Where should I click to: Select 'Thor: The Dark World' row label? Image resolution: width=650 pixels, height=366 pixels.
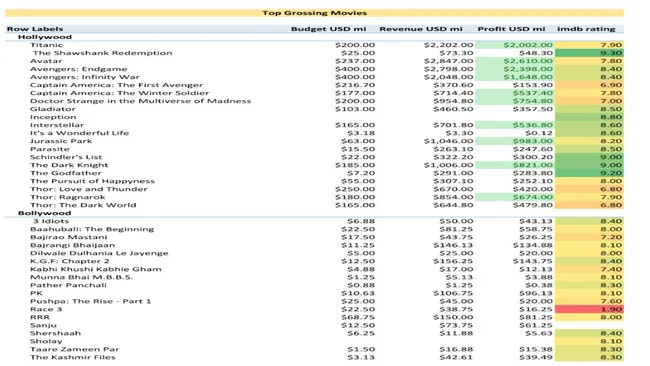tap(83, 205)
